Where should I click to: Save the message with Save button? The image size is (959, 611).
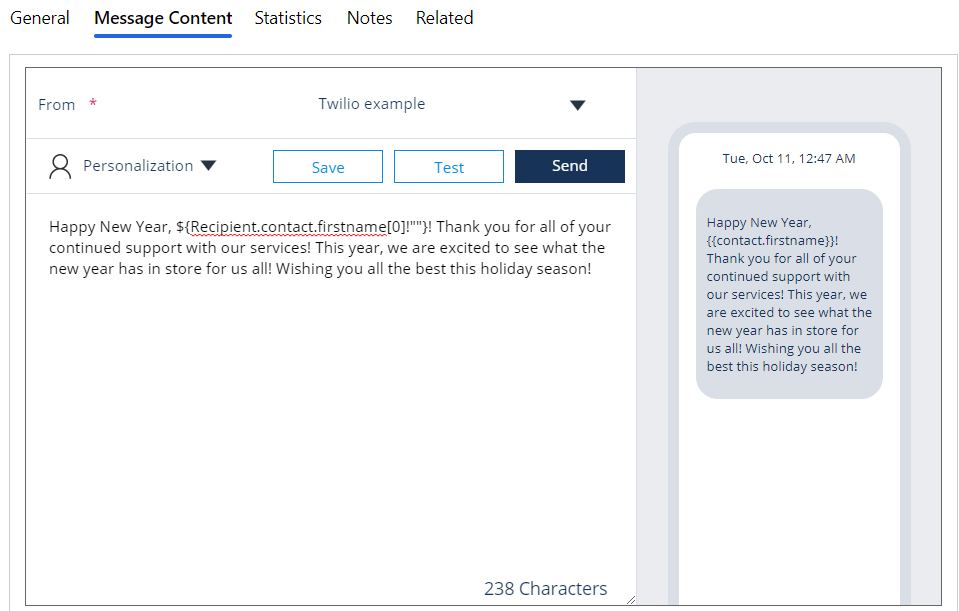pos(328,166)
